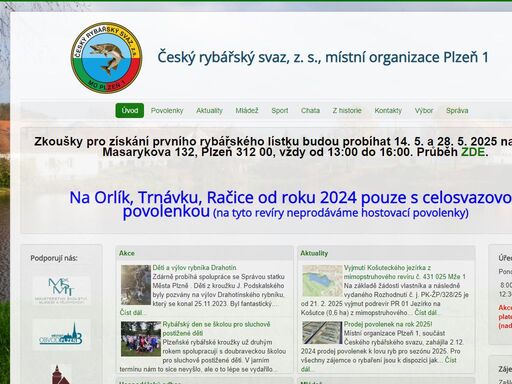The image size is (512, 384).
Task: Open the Prodej povolenek aerial thumbnail
Action: [x=322, y=333]
